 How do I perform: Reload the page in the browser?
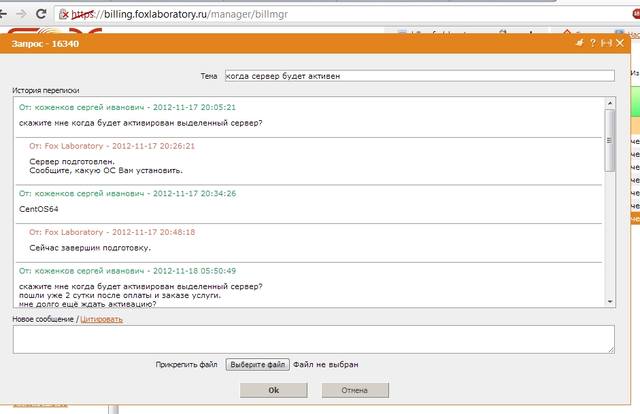click(x=41, y=14)
